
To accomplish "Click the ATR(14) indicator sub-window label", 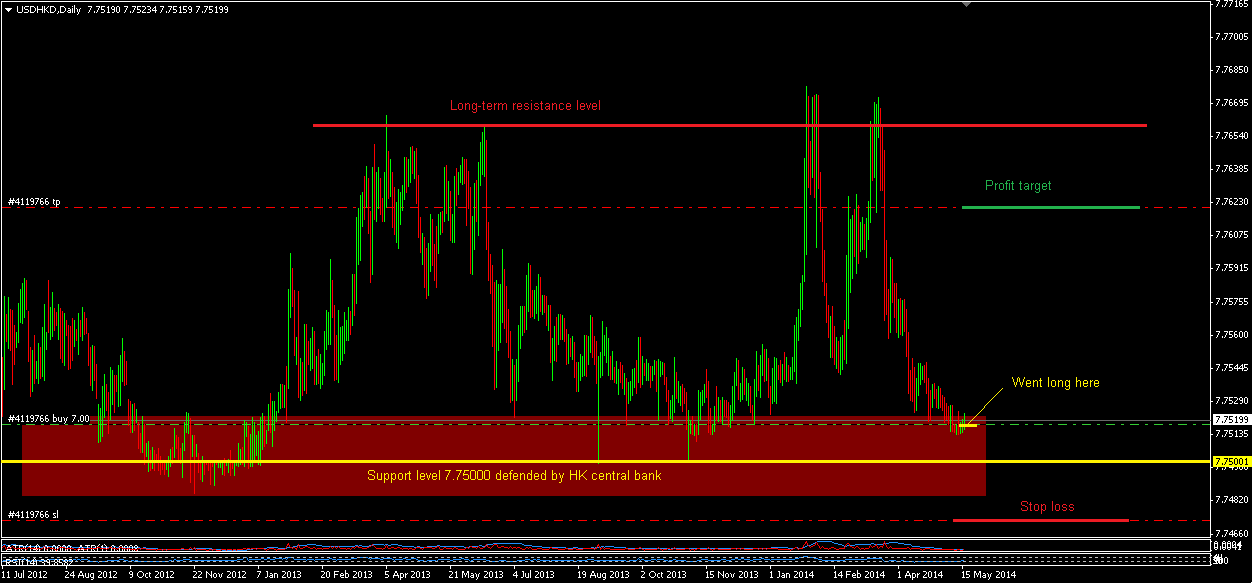I will 71,548.
